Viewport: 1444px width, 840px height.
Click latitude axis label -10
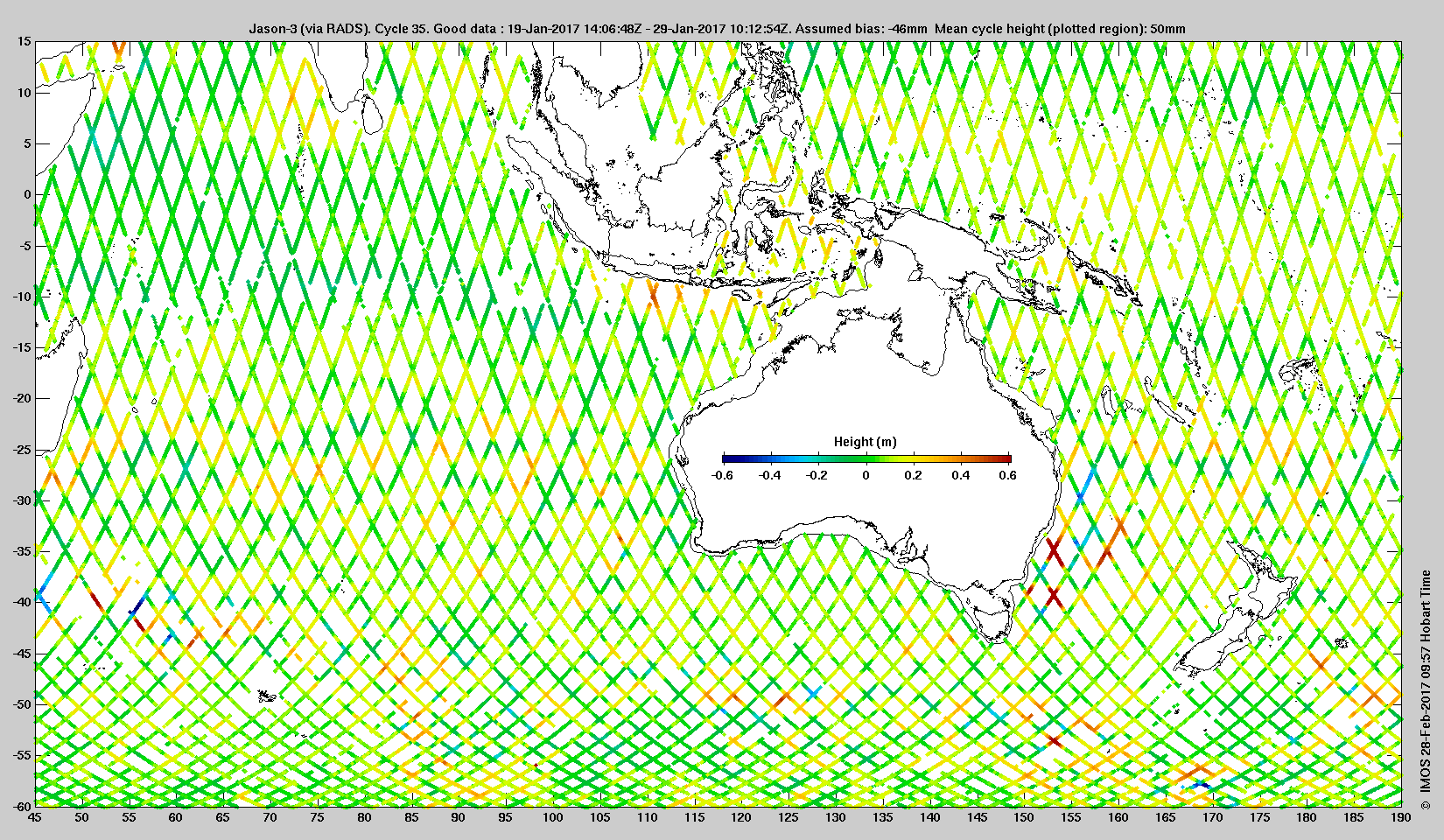coord(22,297)
